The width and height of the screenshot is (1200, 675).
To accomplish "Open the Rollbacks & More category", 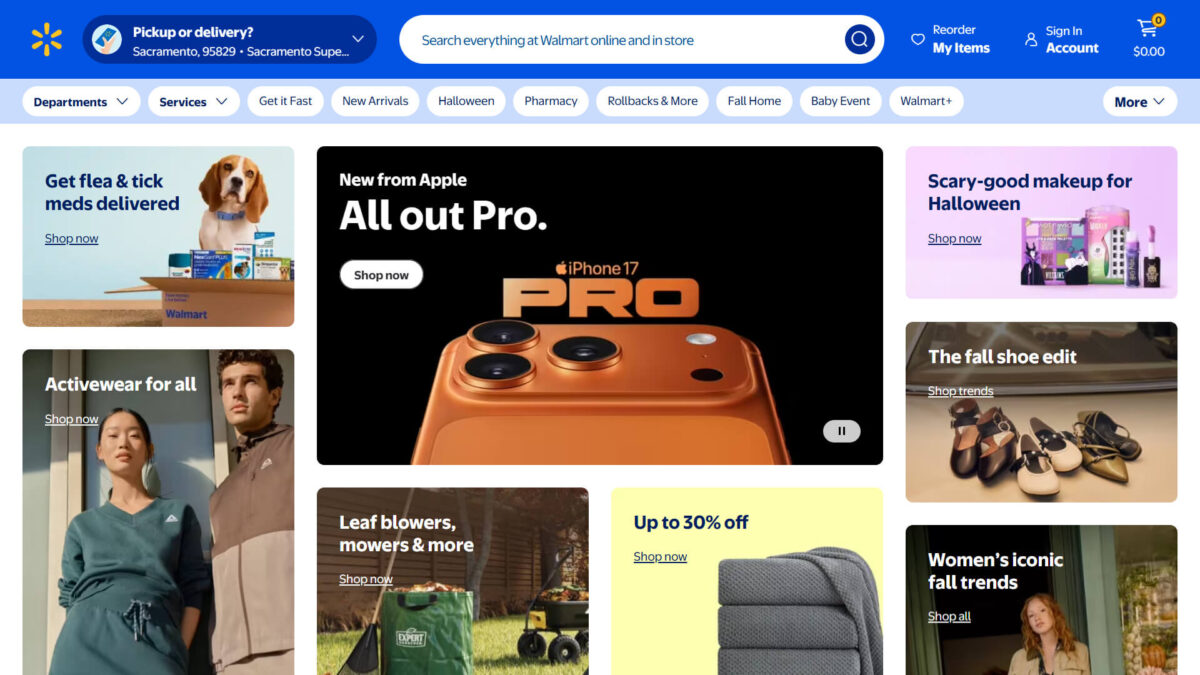I will point(652,101).
